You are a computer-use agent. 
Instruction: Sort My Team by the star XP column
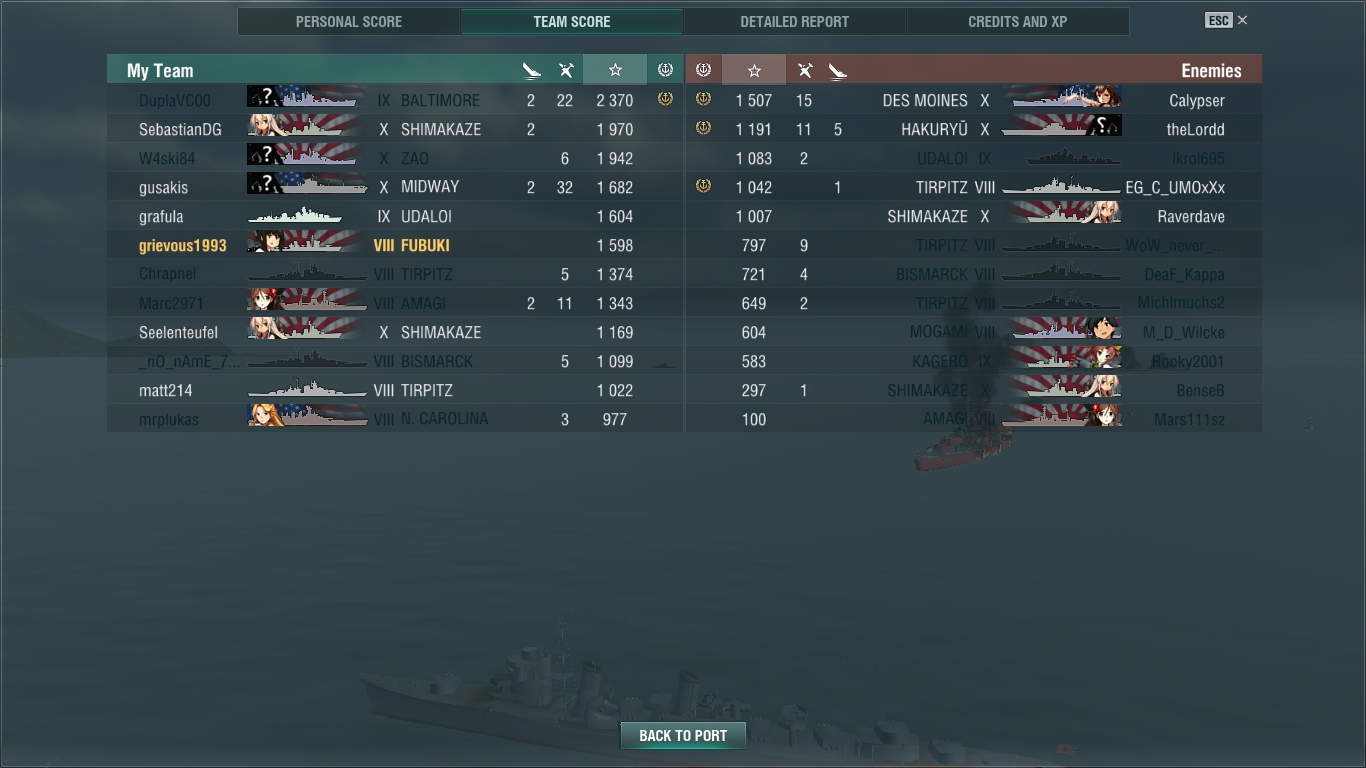615,70
